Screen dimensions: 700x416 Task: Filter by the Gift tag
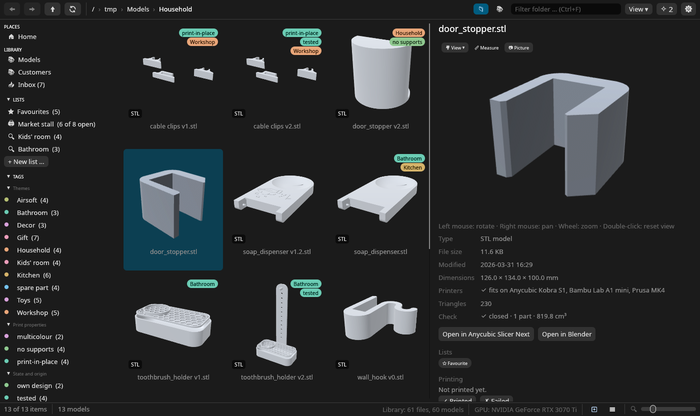point(28,237)
